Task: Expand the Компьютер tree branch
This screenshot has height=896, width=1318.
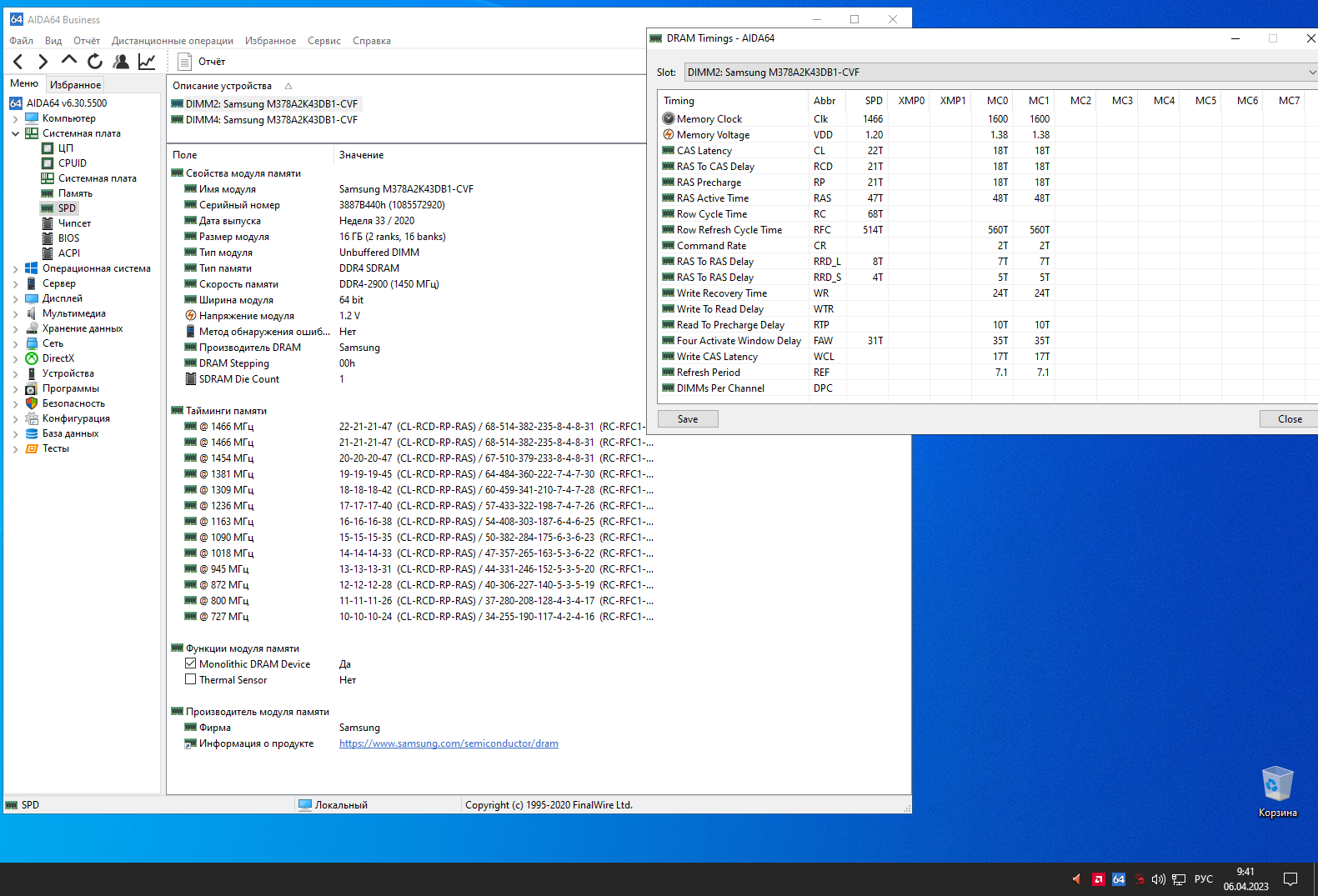Action: [x=15, y=118]
